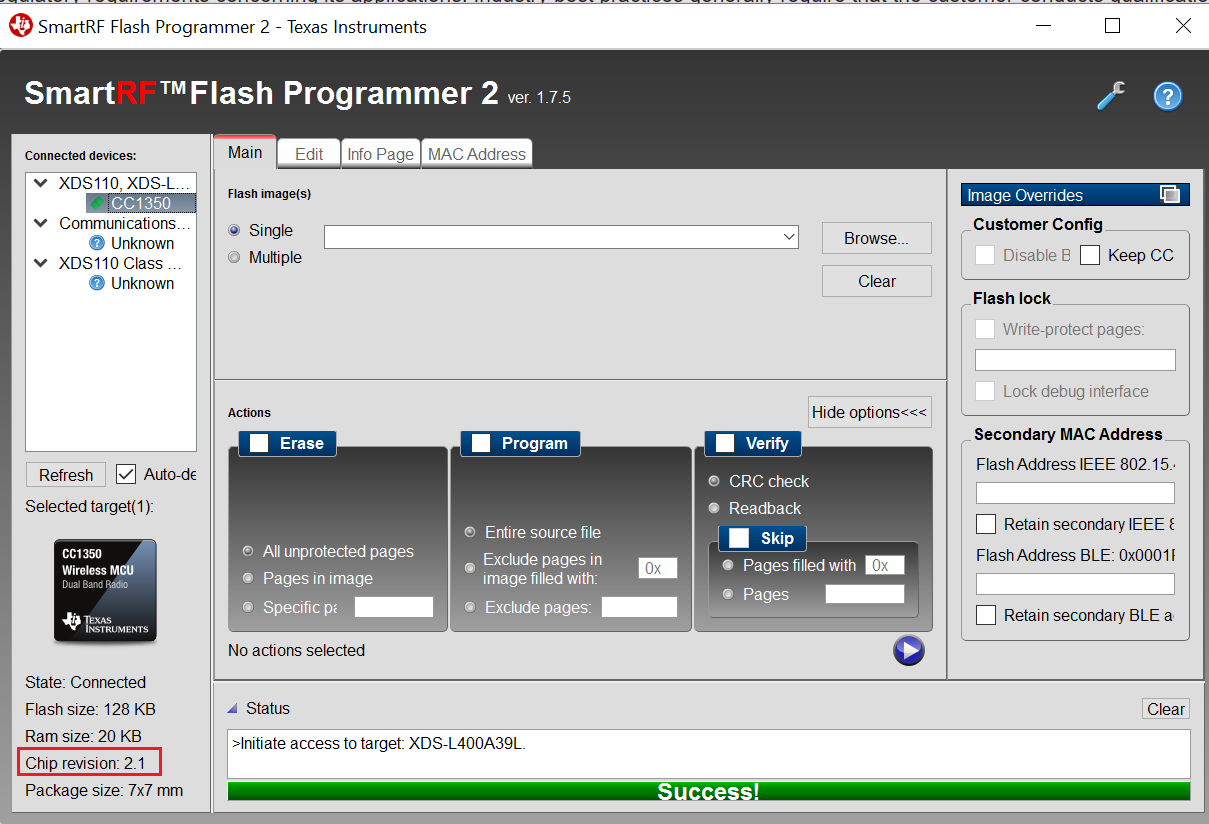
Task: Select Pages filled with skip option
Action: click(x=727, y=565)
